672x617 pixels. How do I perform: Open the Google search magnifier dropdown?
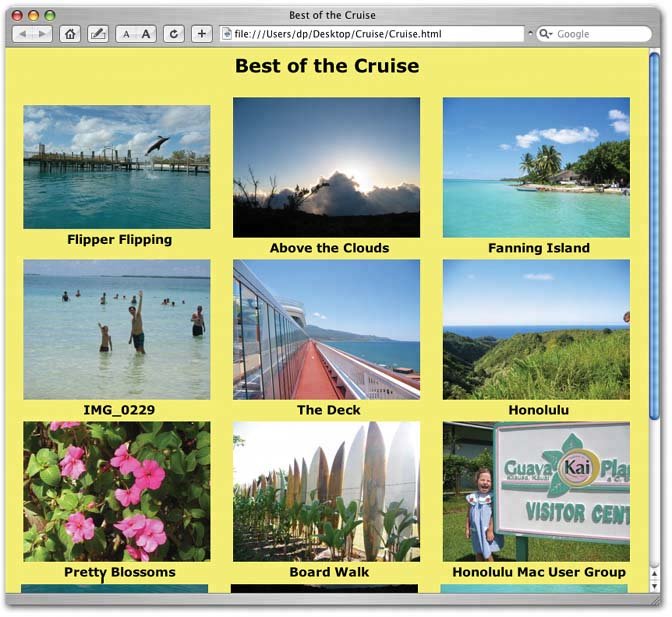coord(546,34)
